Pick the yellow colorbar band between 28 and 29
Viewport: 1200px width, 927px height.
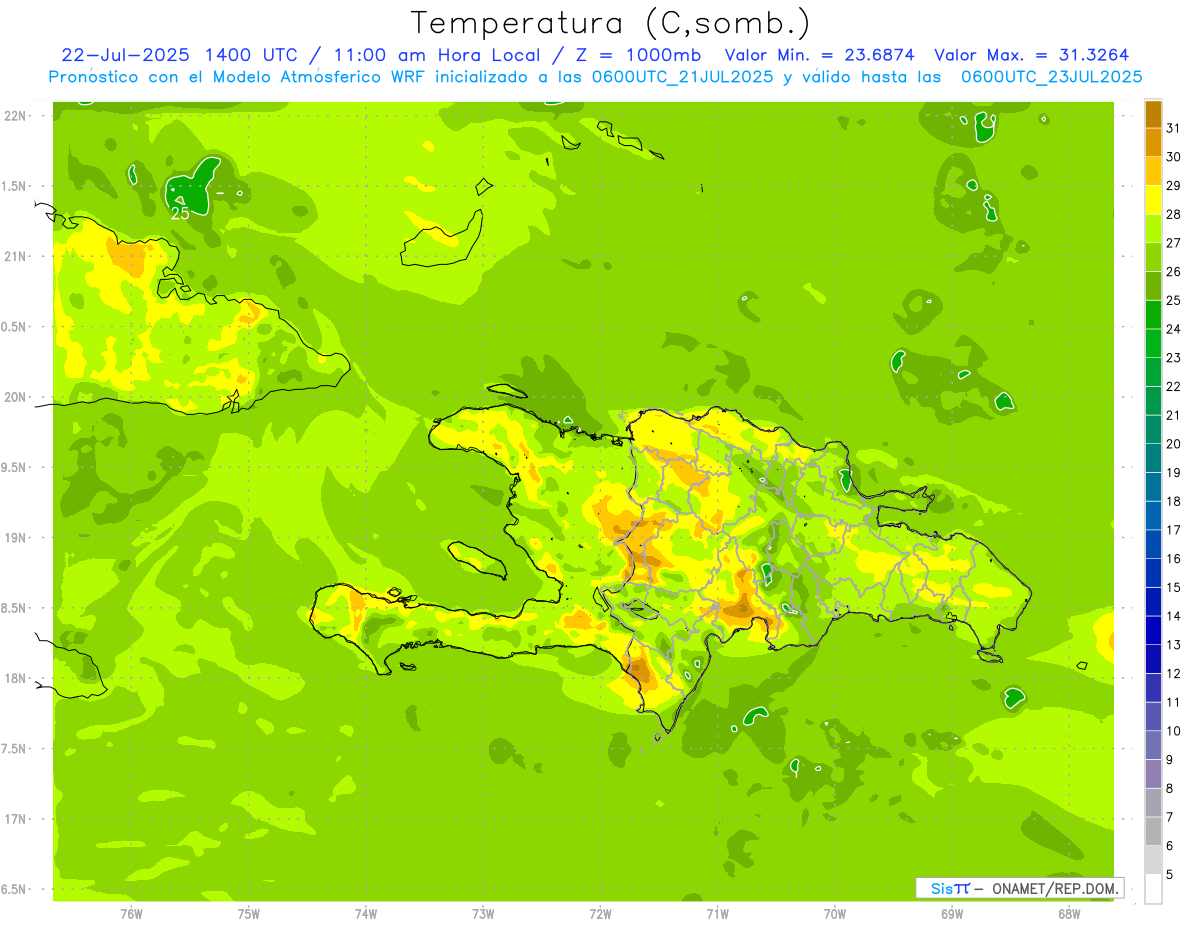point(1153,200)
